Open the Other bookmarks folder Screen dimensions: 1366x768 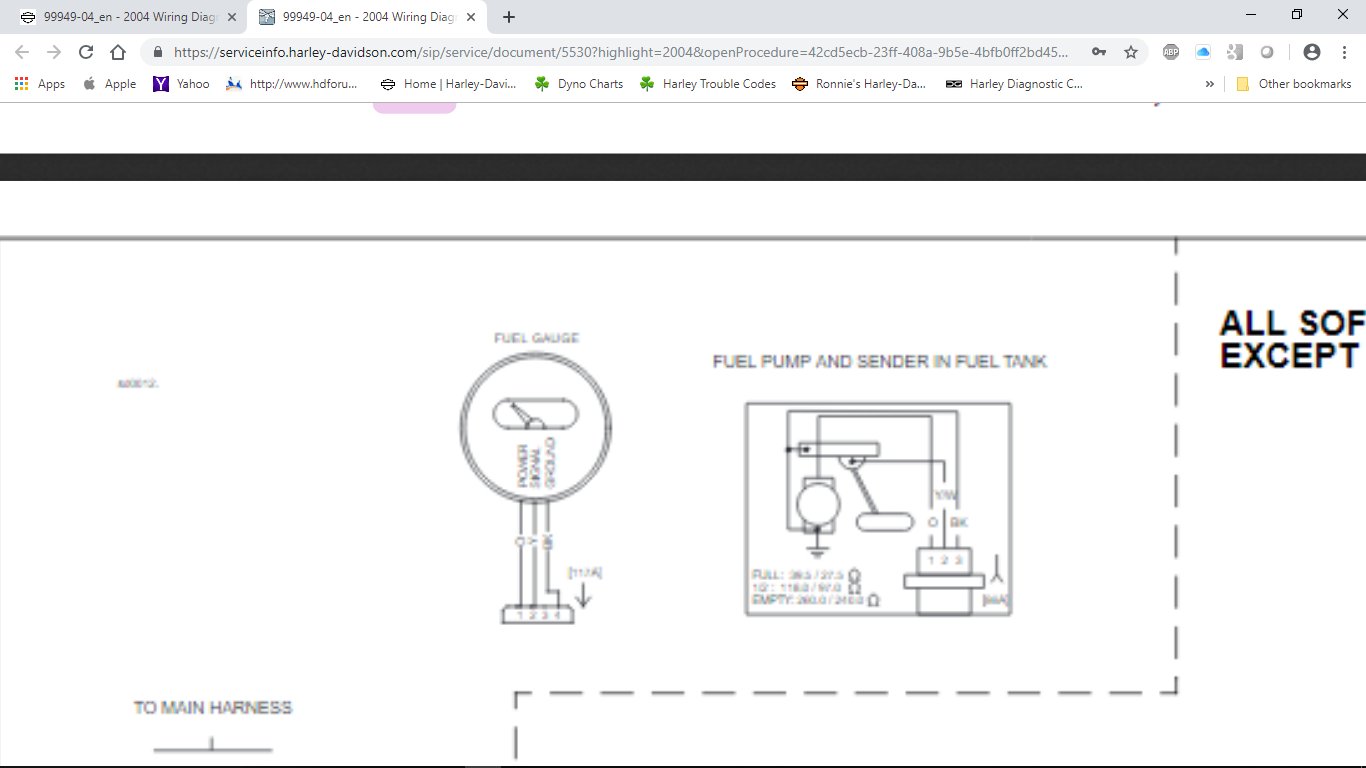tap(1294, 84)
